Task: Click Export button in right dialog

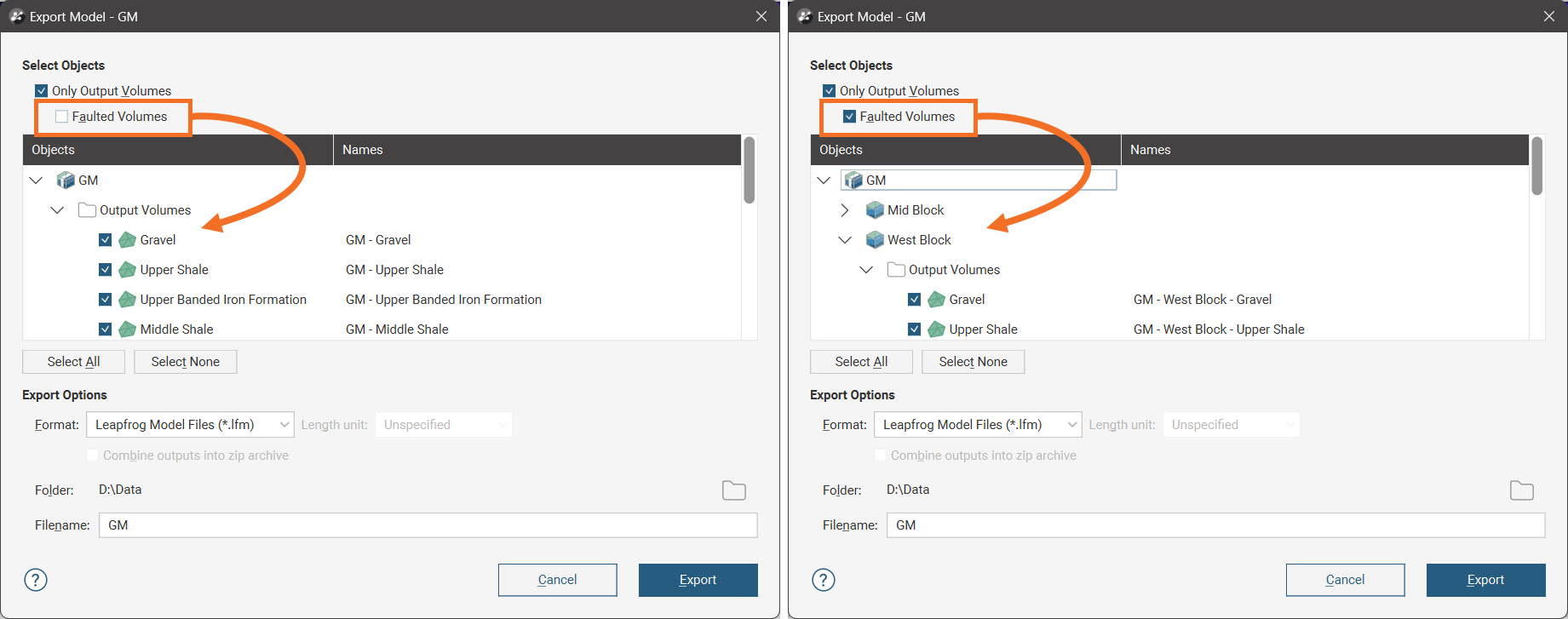Action: point(1485,580)
